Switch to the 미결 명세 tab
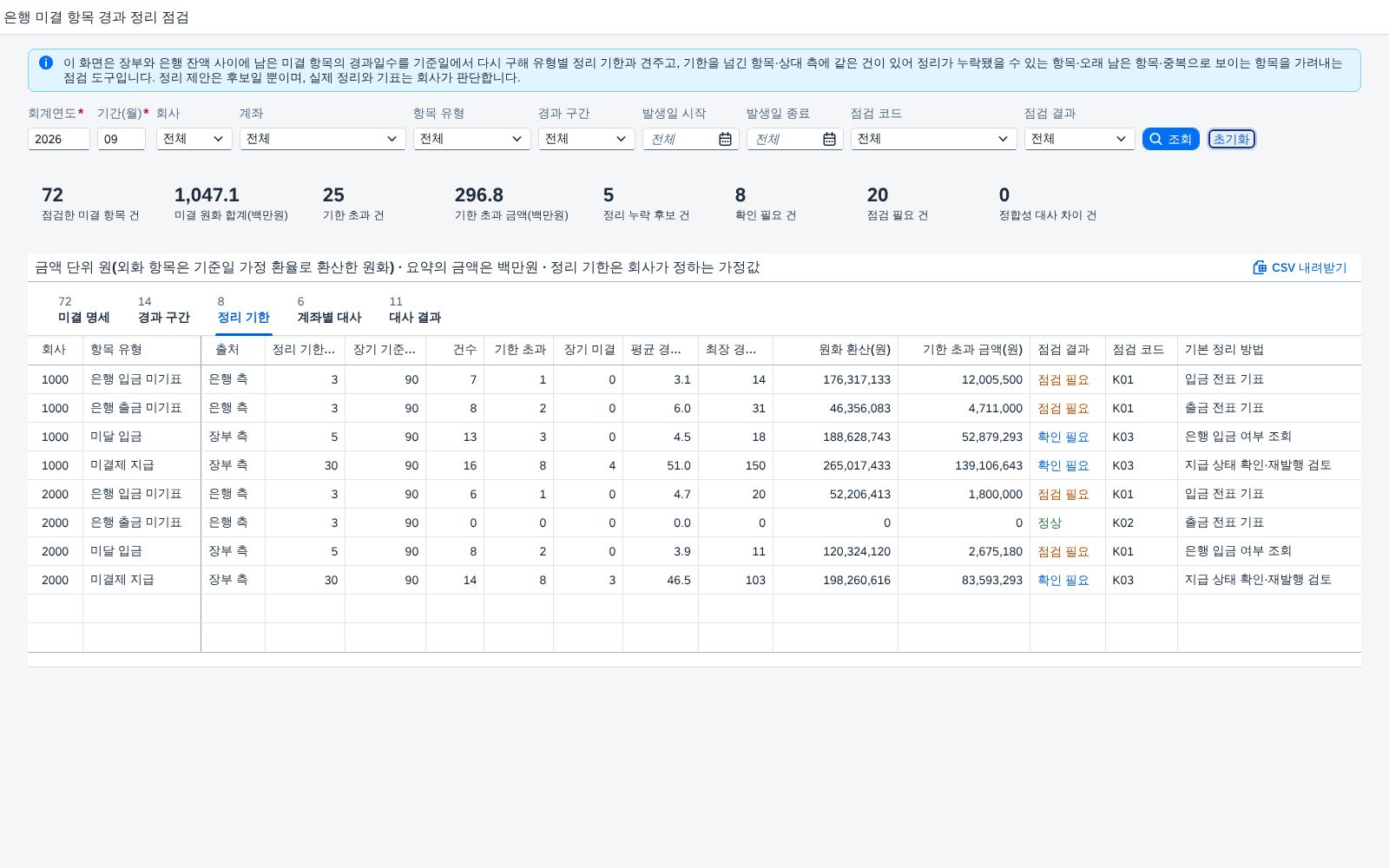 pyautogui.click(x=84, y=310)
